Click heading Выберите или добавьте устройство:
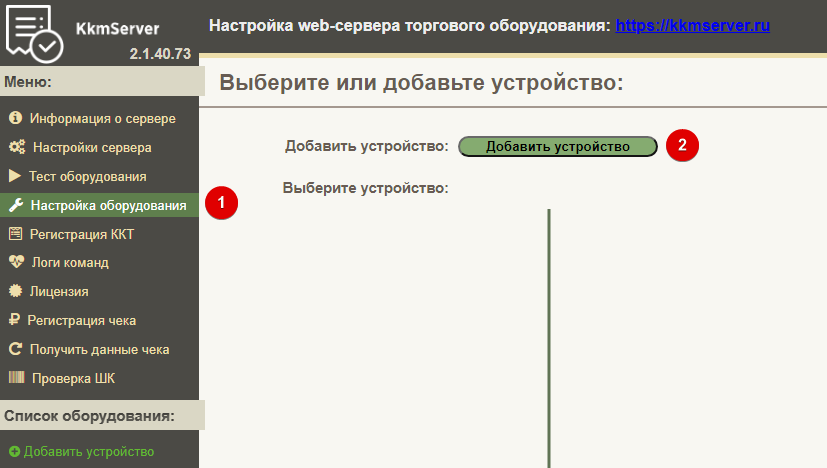Viewport: 827px width, 468px height. coord(421,83)
